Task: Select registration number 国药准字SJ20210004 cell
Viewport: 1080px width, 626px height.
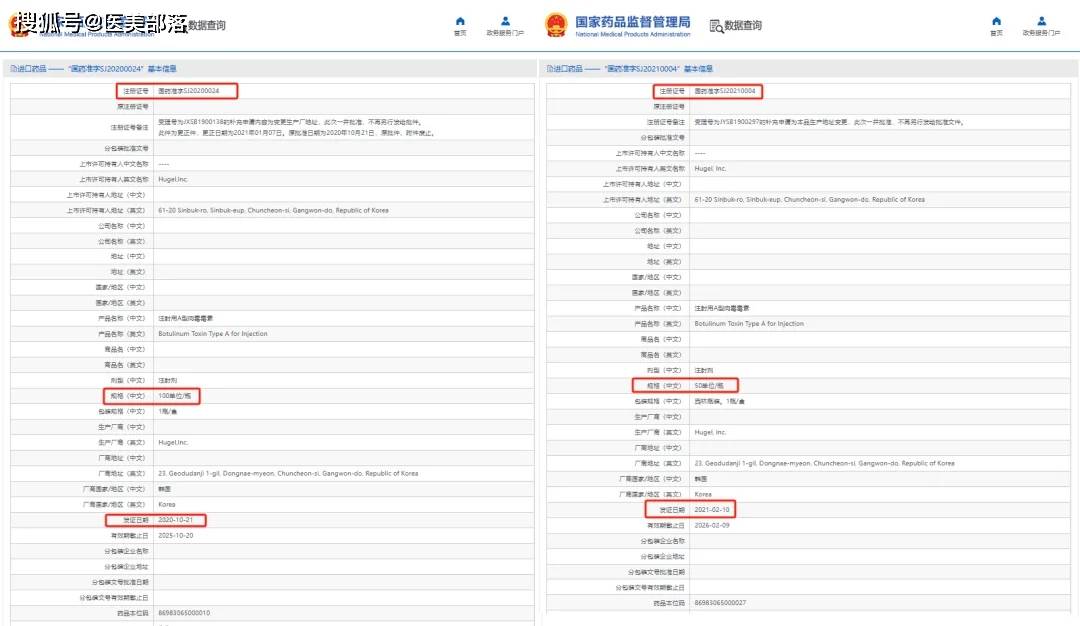Action: pos(724,91)
